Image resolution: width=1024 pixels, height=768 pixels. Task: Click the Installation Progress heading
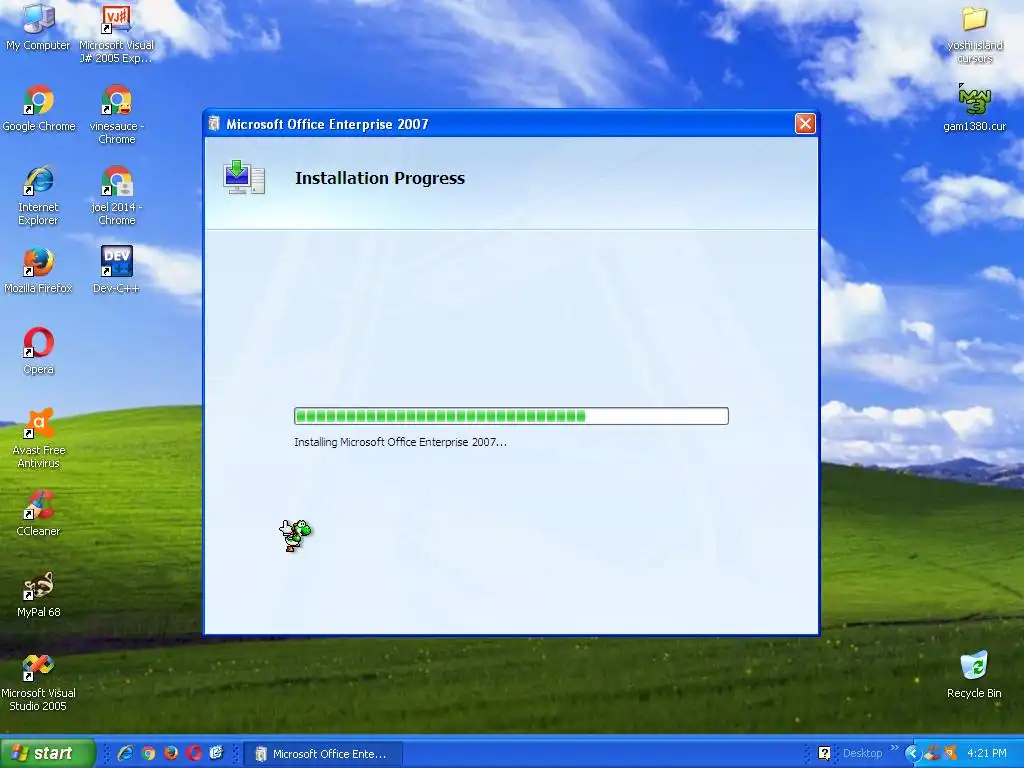click(x=379, y=178)
